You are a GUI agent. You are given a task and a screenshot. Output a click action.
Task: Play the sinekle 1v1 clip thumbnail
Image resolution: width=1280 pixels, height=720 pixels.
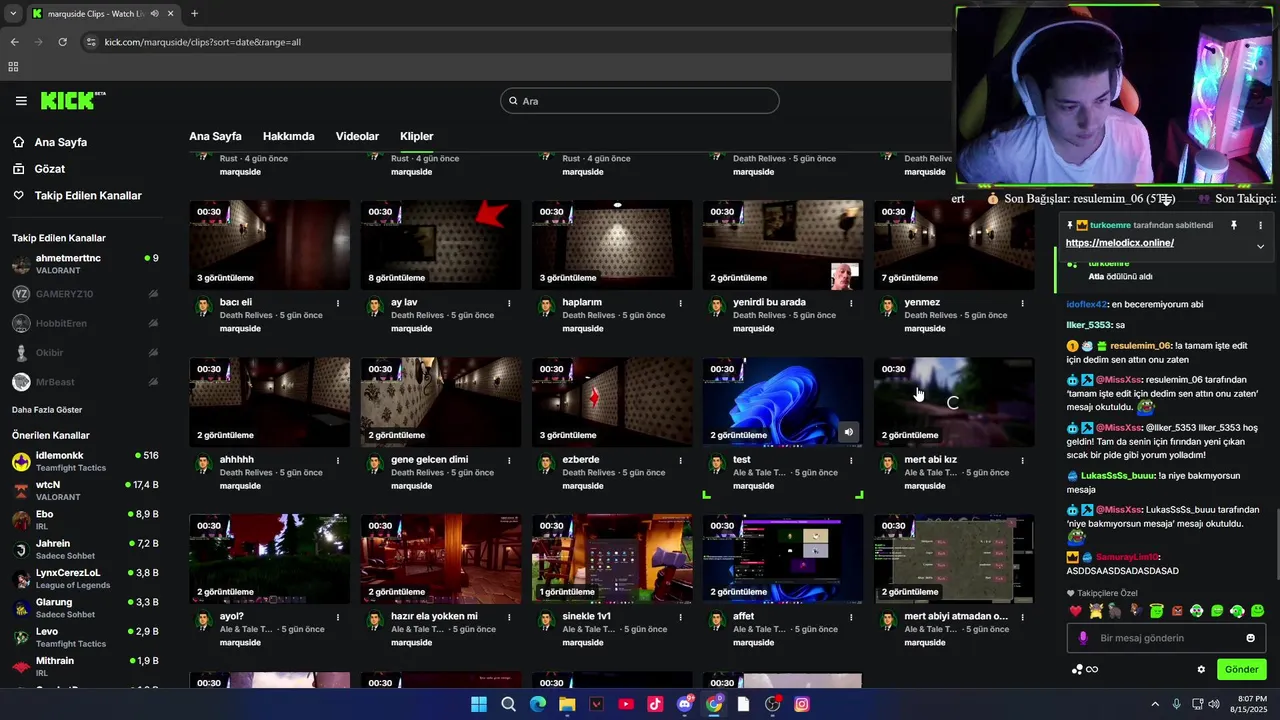click(612, 559)
